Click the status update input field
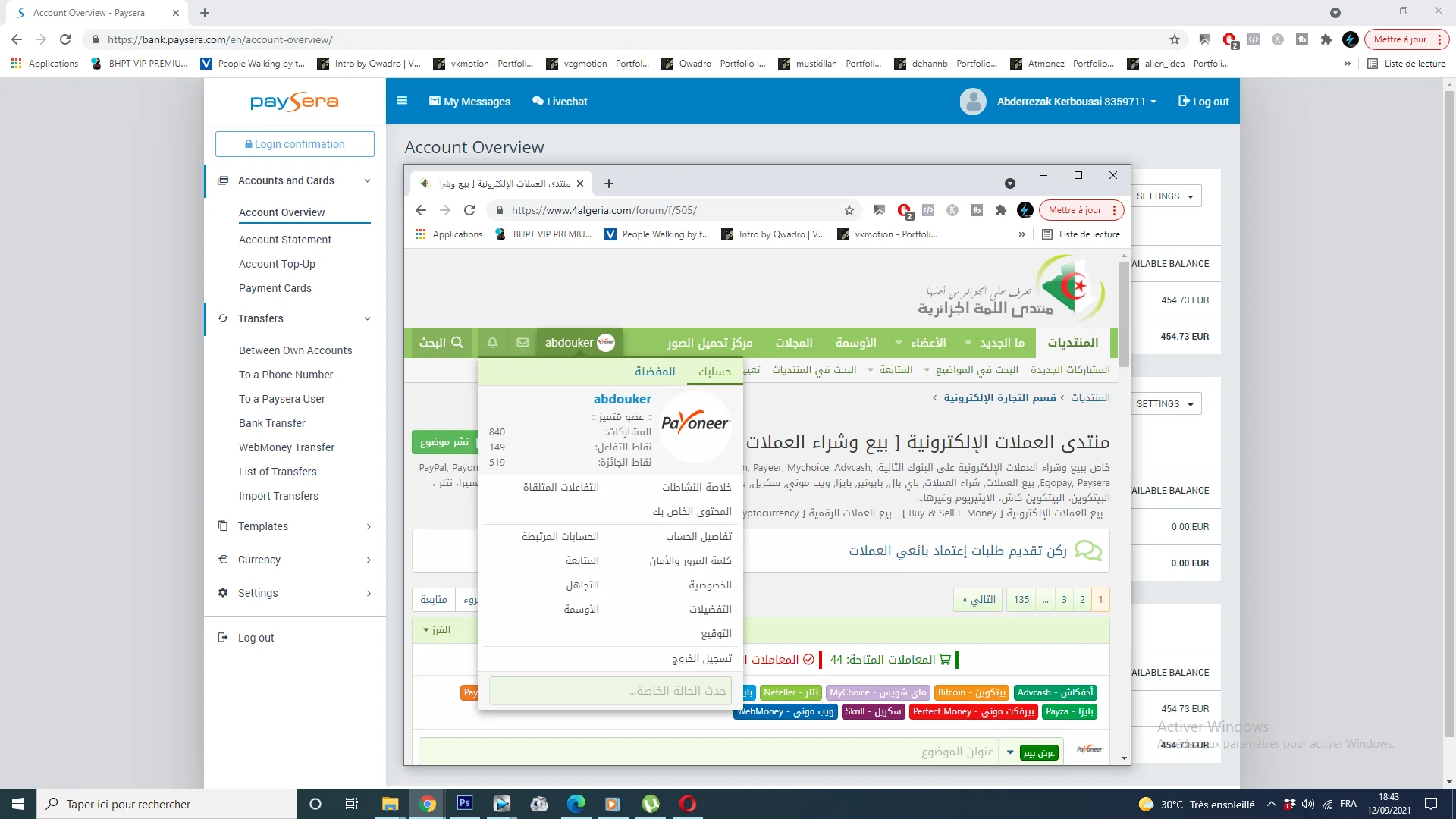1456x819 pixels. point(610,691)
